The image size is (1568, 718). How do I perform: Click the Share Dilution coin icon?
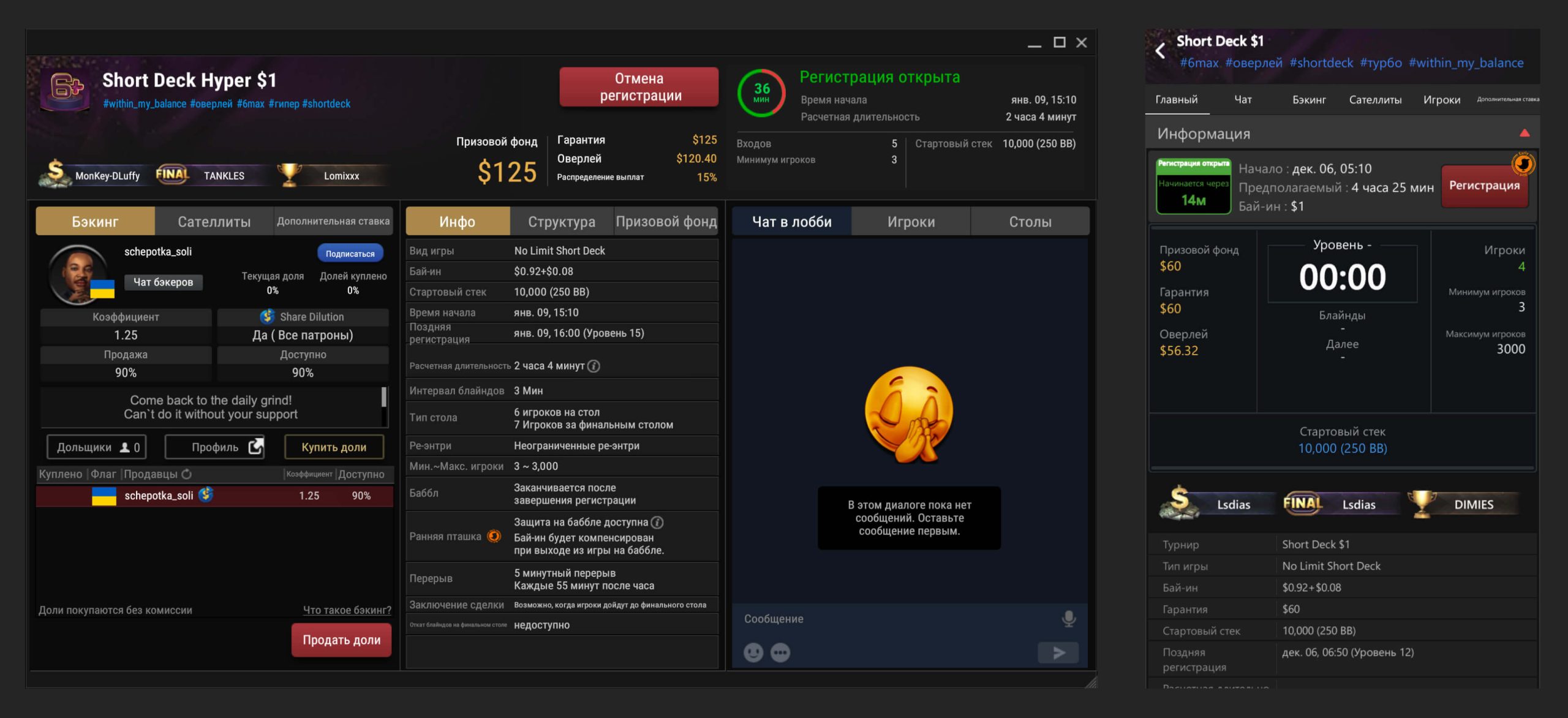click(x=266, y=317)
